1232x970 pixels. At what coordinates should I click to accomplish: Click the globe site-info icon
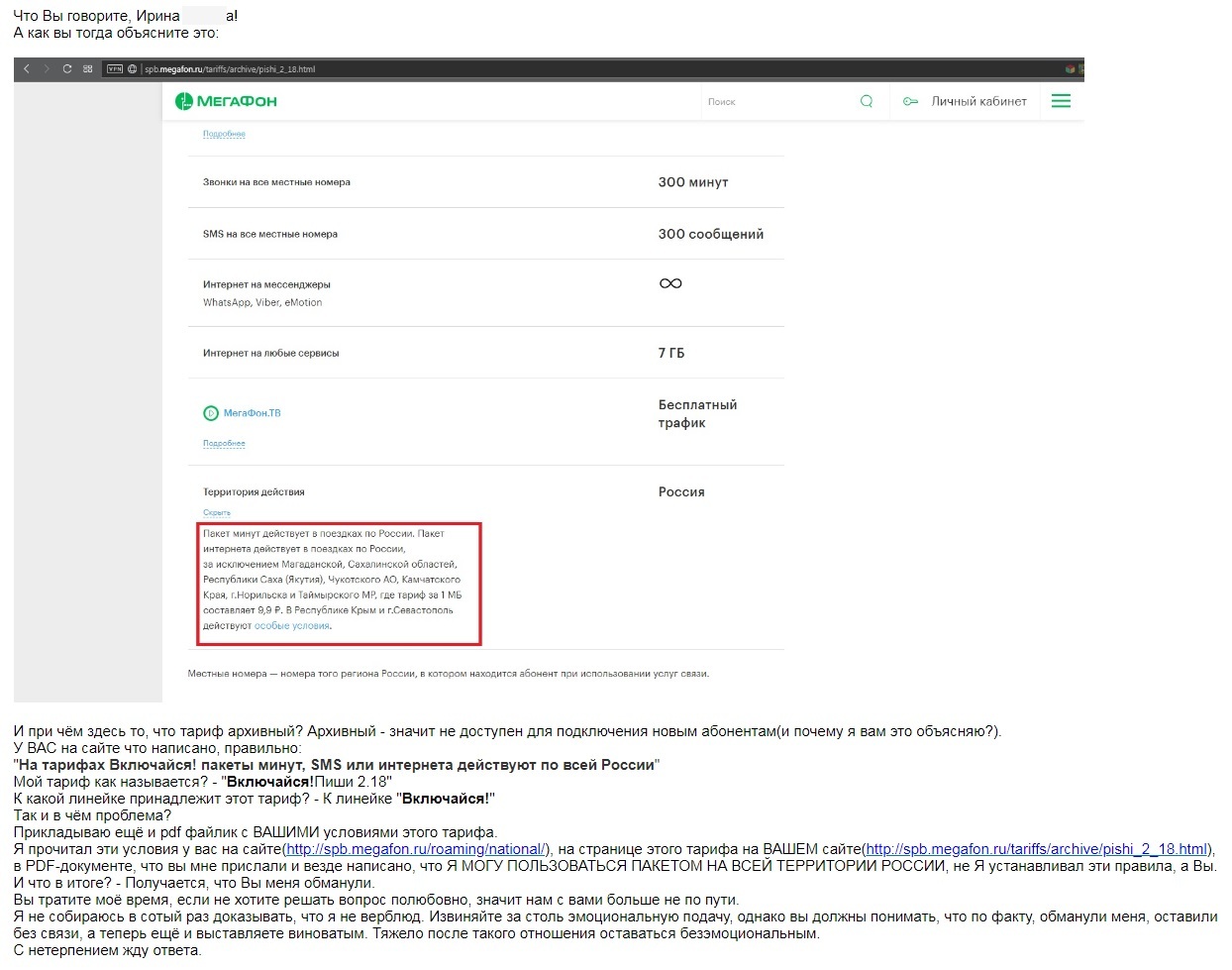click(133, 69)
